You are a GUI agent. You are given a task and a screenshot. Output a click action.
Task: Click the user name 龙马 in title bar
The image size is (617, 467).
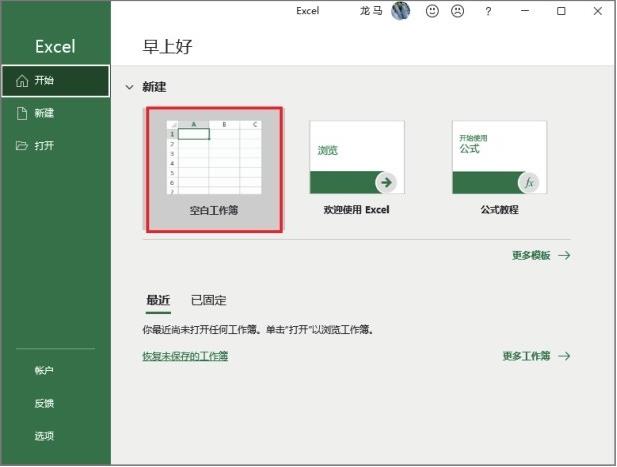click(371, 11)
